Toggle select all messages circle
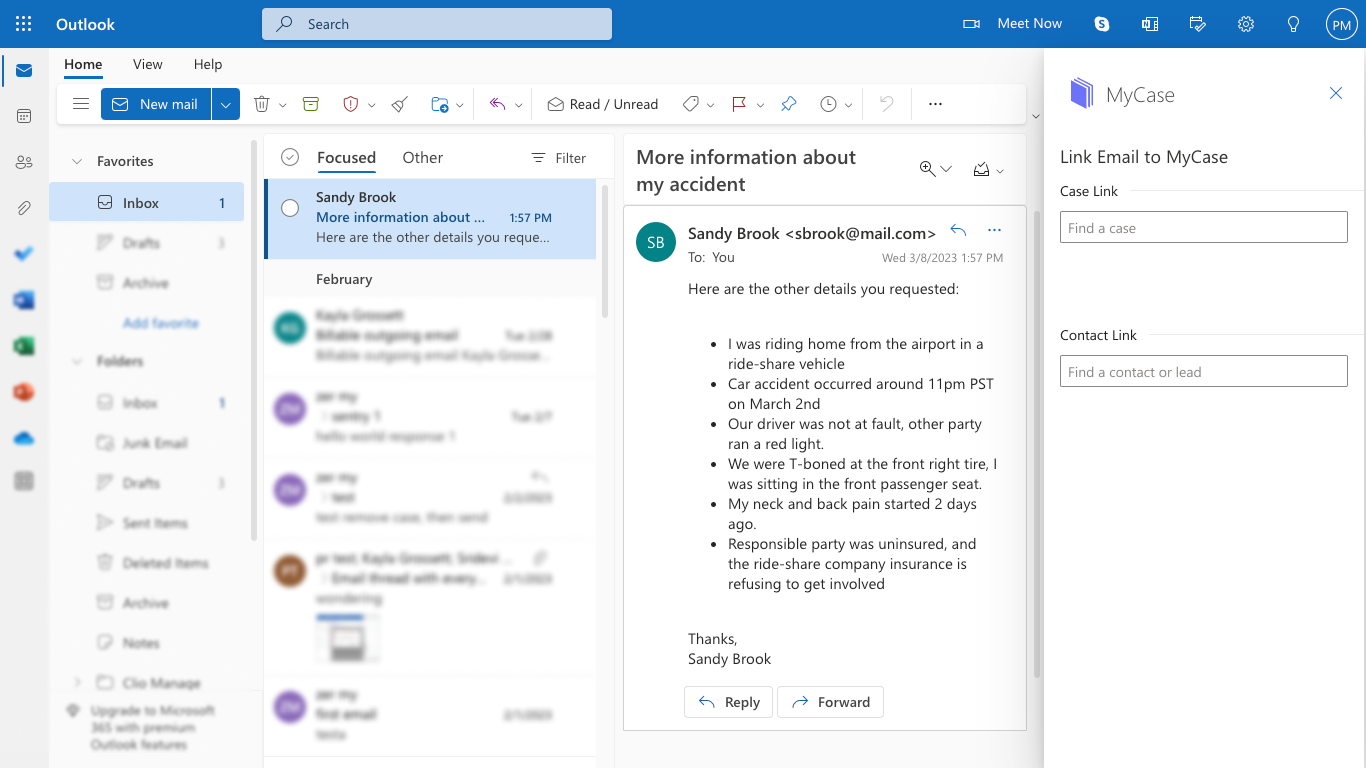Image resolution: width=1366 pixels, height=768 pixels. (x=290, y=157)
